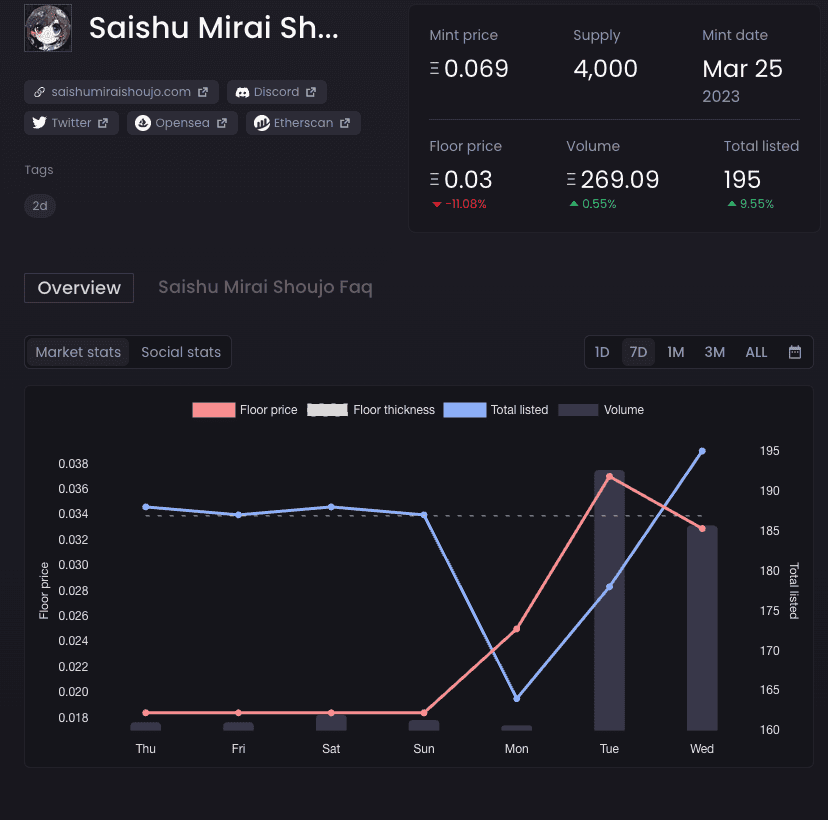828x820 pixels.
Task: Click the total listed value 195
Action: (x=742, y=180)
